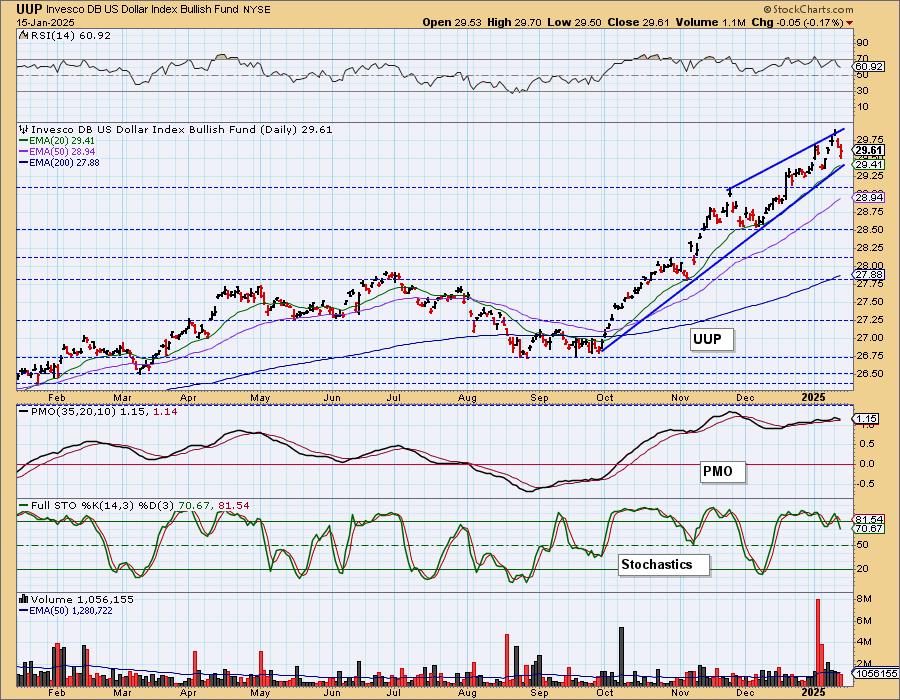900x700 pixels.
Task: Click the 27.88 value tag on the price axis
Action: (869, 275)
